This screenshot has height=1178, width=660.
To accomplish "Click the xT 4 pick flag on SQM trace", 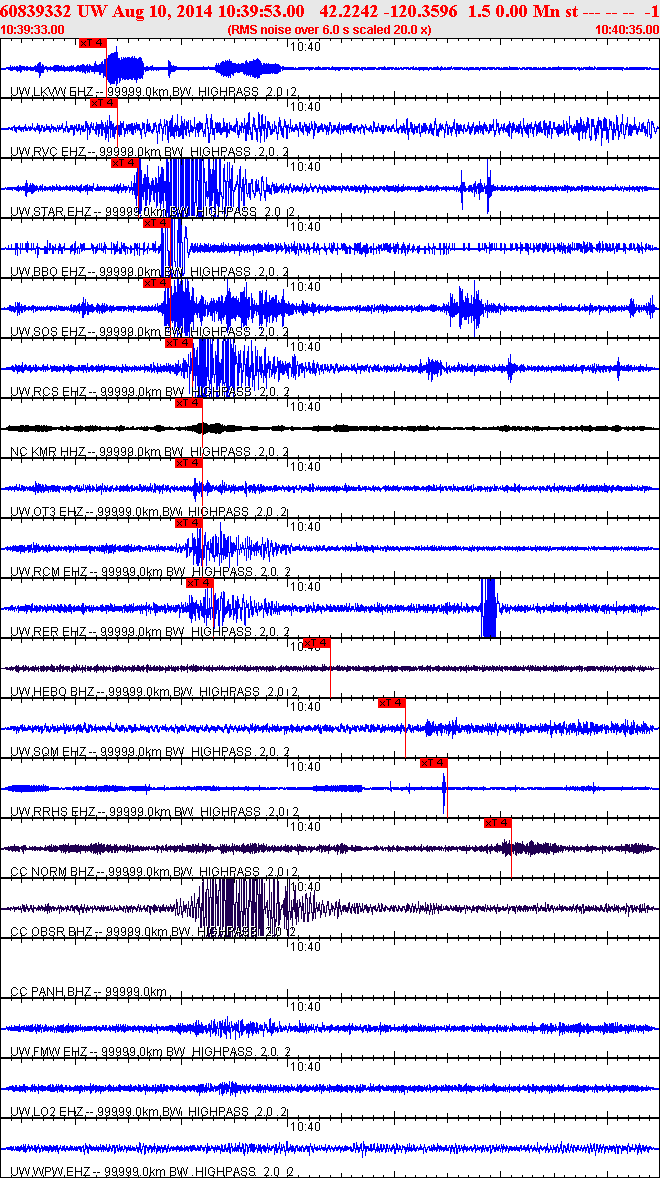I will click(392, 703).
